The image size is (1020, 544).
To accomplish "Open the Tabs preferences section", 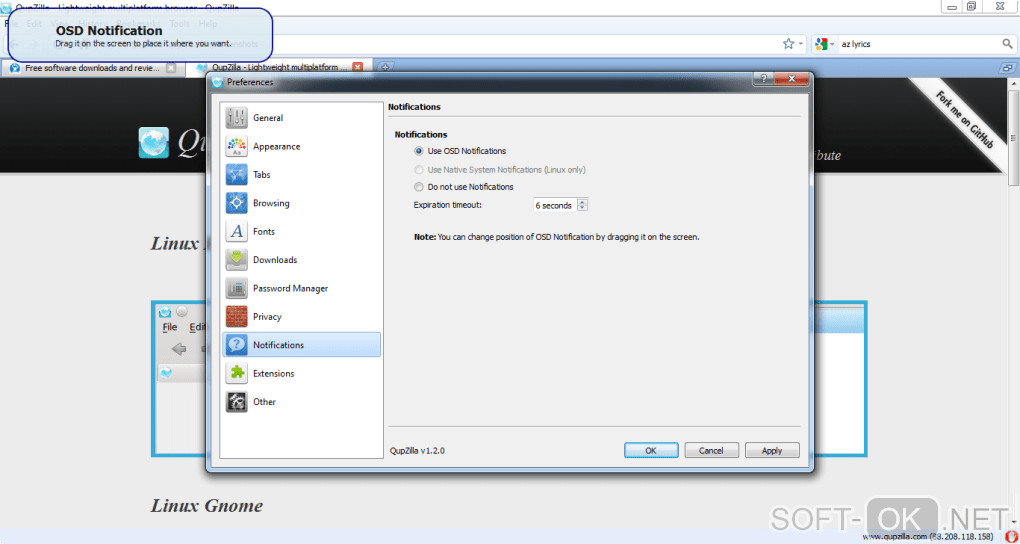I will [301, 174].
